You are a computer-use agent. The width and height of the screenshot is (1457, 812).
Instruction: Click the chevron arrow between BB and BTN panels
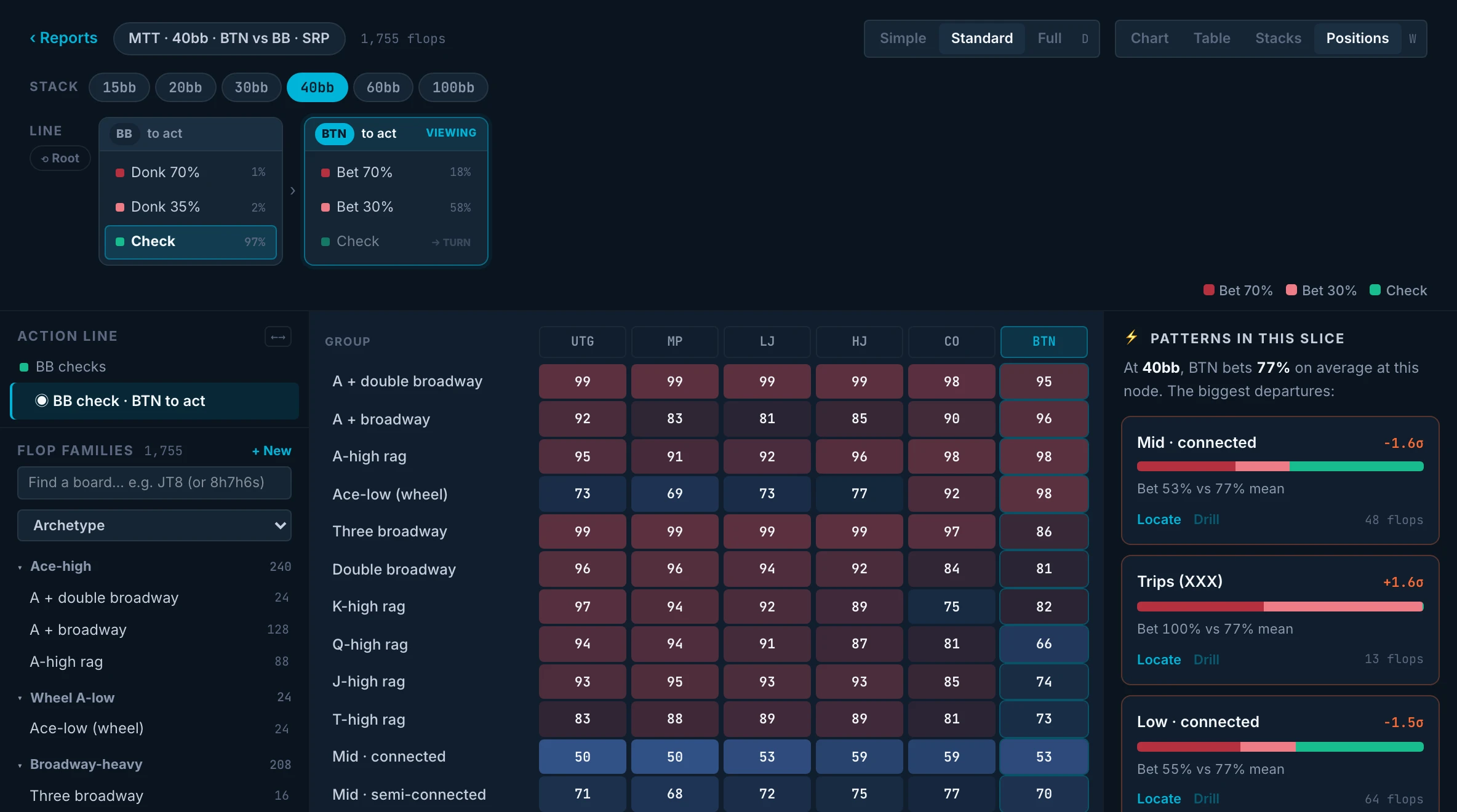coord(293,191)
